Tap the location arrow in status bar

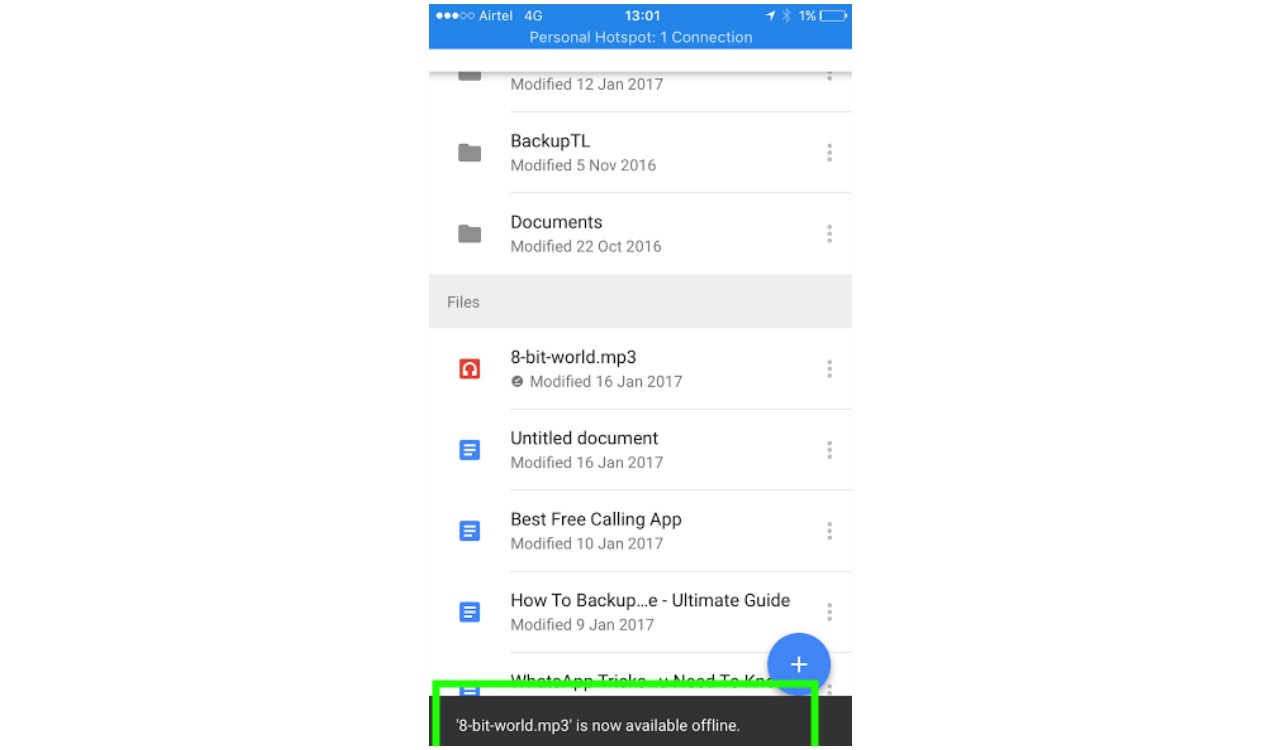tap(771, 16)
